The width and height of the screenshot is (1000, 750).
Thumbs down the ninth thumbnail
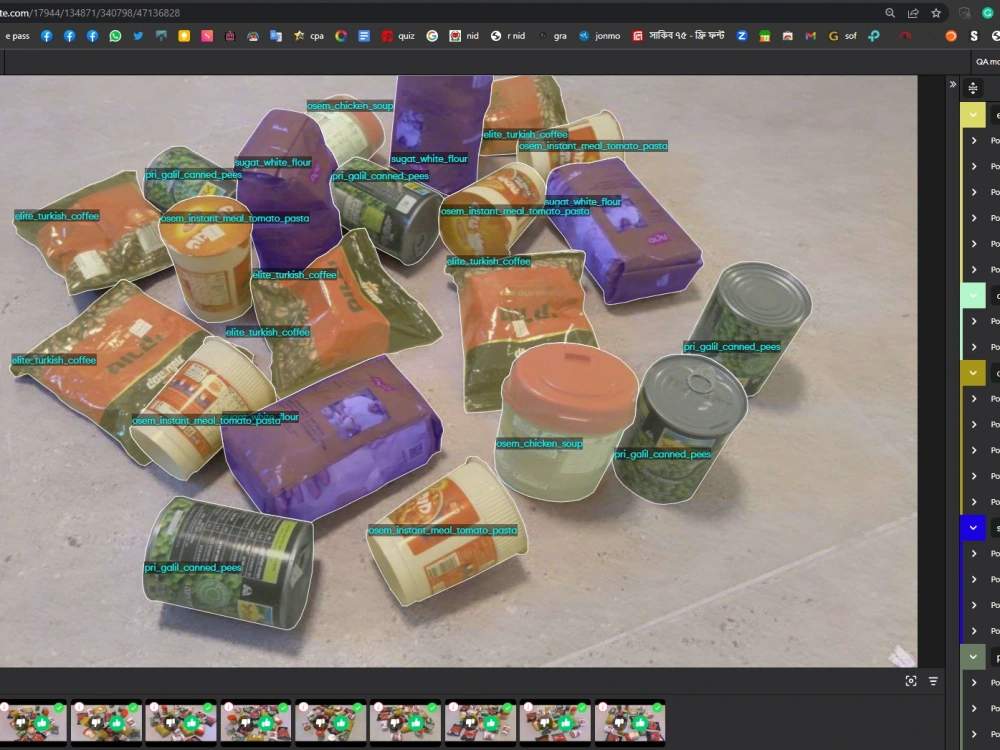coord(620,723)
